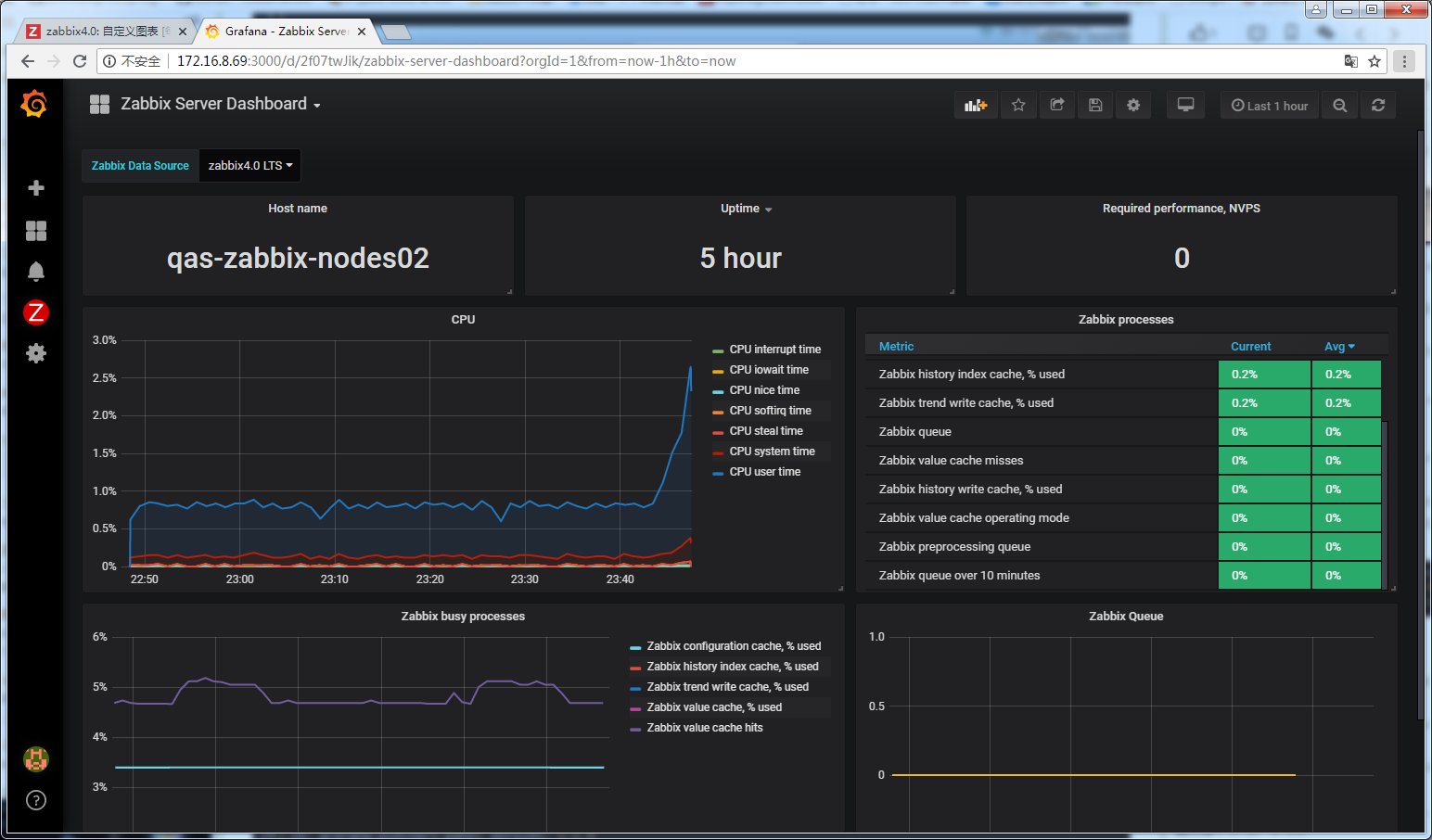Switch to the Grafana - Zabbix Server tab
The image size is (1432, 840).
click(x=286, y=32)
